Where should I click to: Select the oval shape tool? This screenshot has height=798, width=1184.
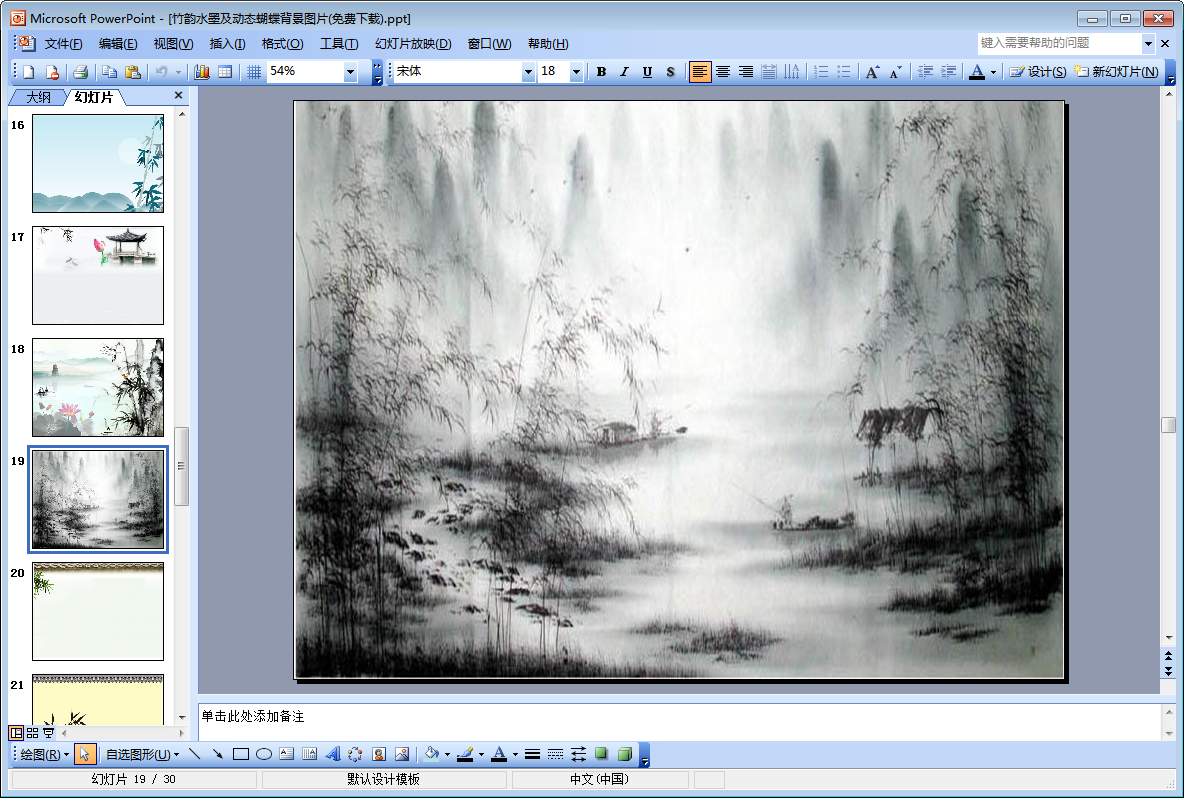coord(264,754)
